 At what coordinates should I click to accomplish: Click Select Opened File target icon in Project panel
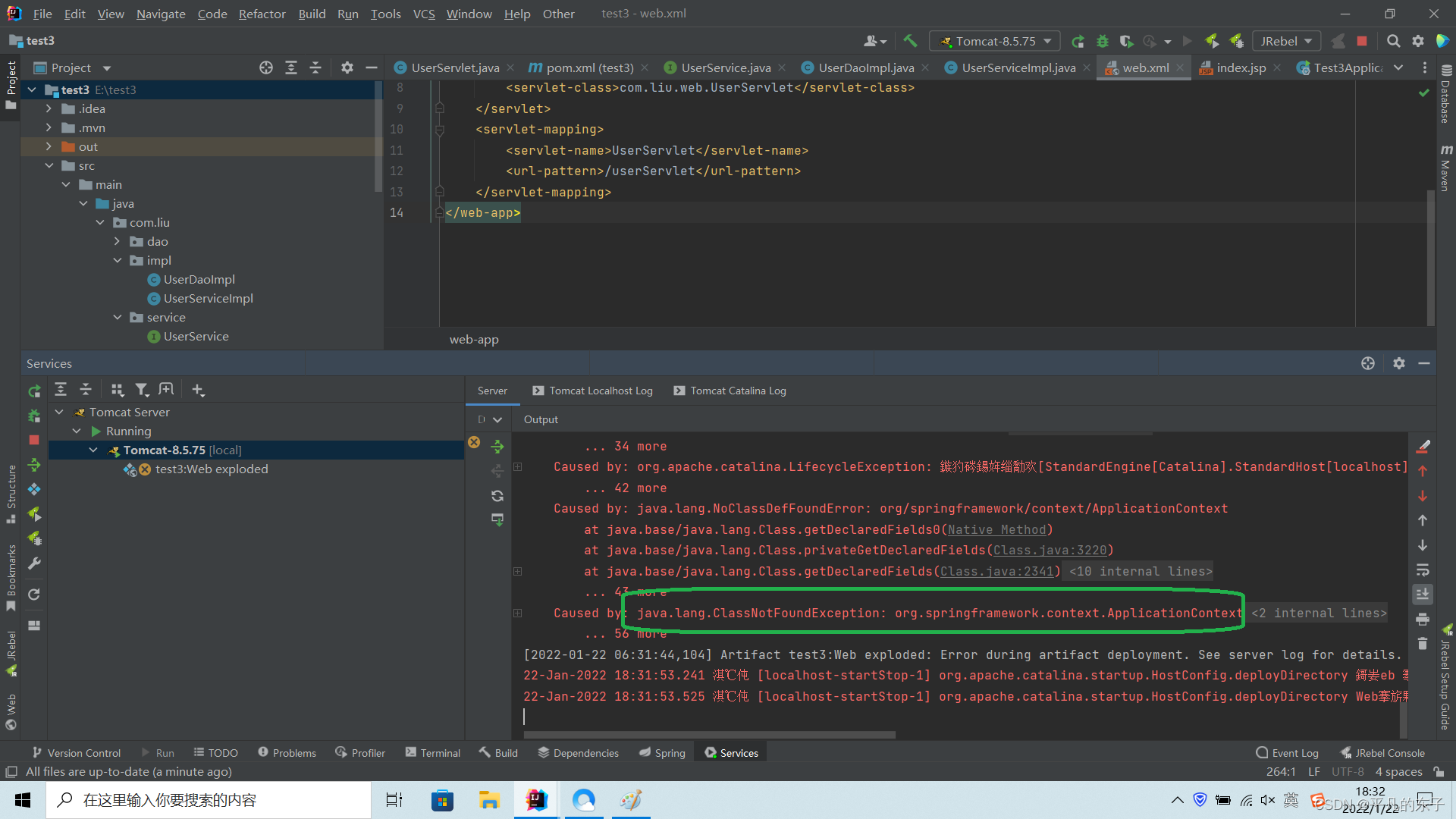tap(266, 67)
